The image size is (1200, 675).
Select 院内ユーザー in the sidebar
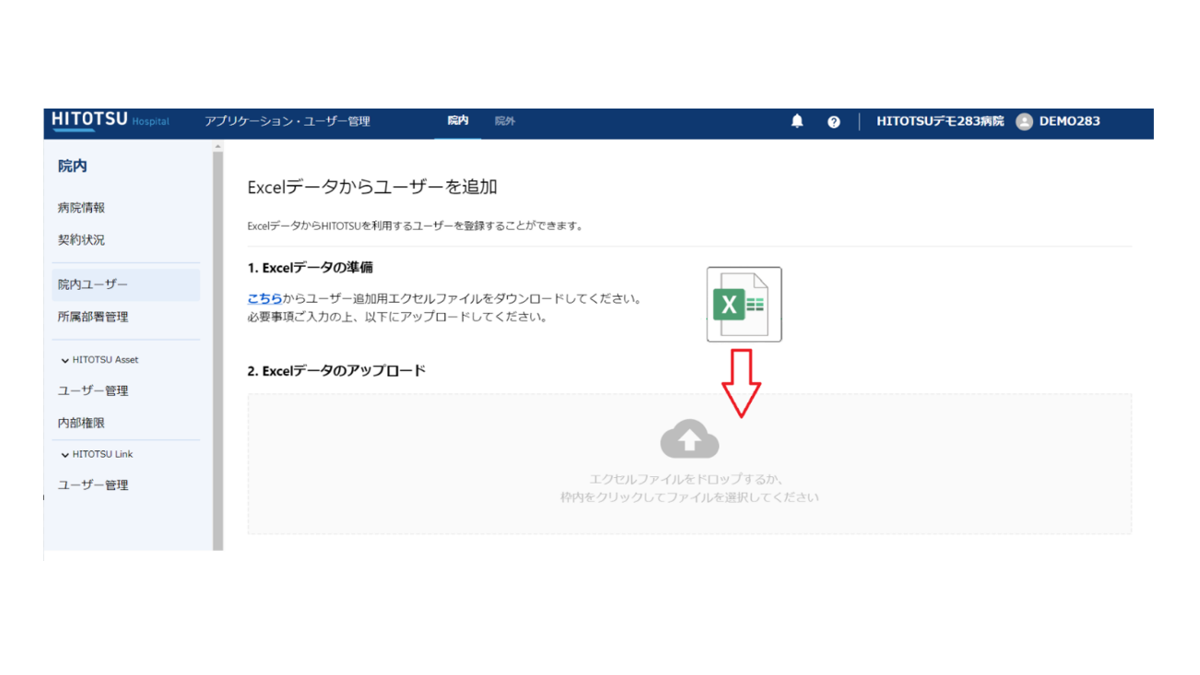tap(93, 285)
